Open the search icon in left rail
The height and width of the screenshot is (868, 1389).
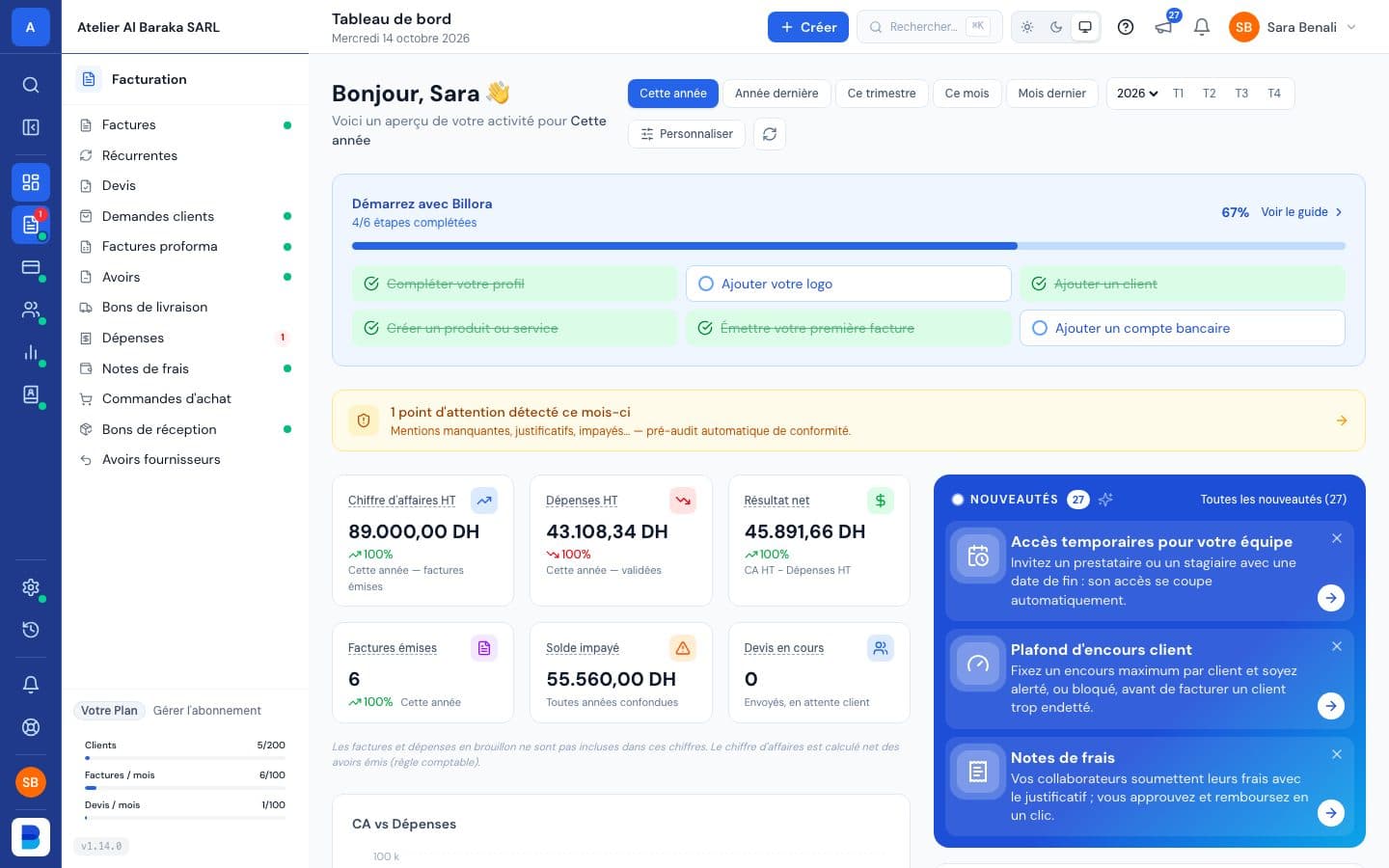click(x=31, y=85)
